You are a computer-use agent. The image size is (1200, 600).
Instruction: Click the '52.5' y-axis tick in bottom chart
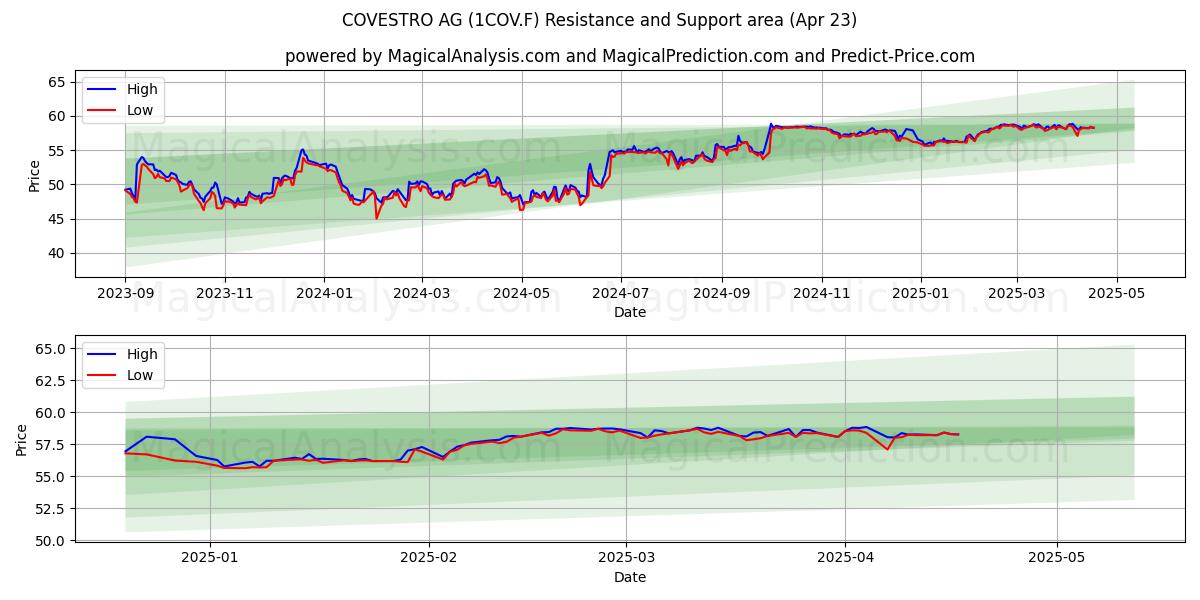(x=51, y=509)
